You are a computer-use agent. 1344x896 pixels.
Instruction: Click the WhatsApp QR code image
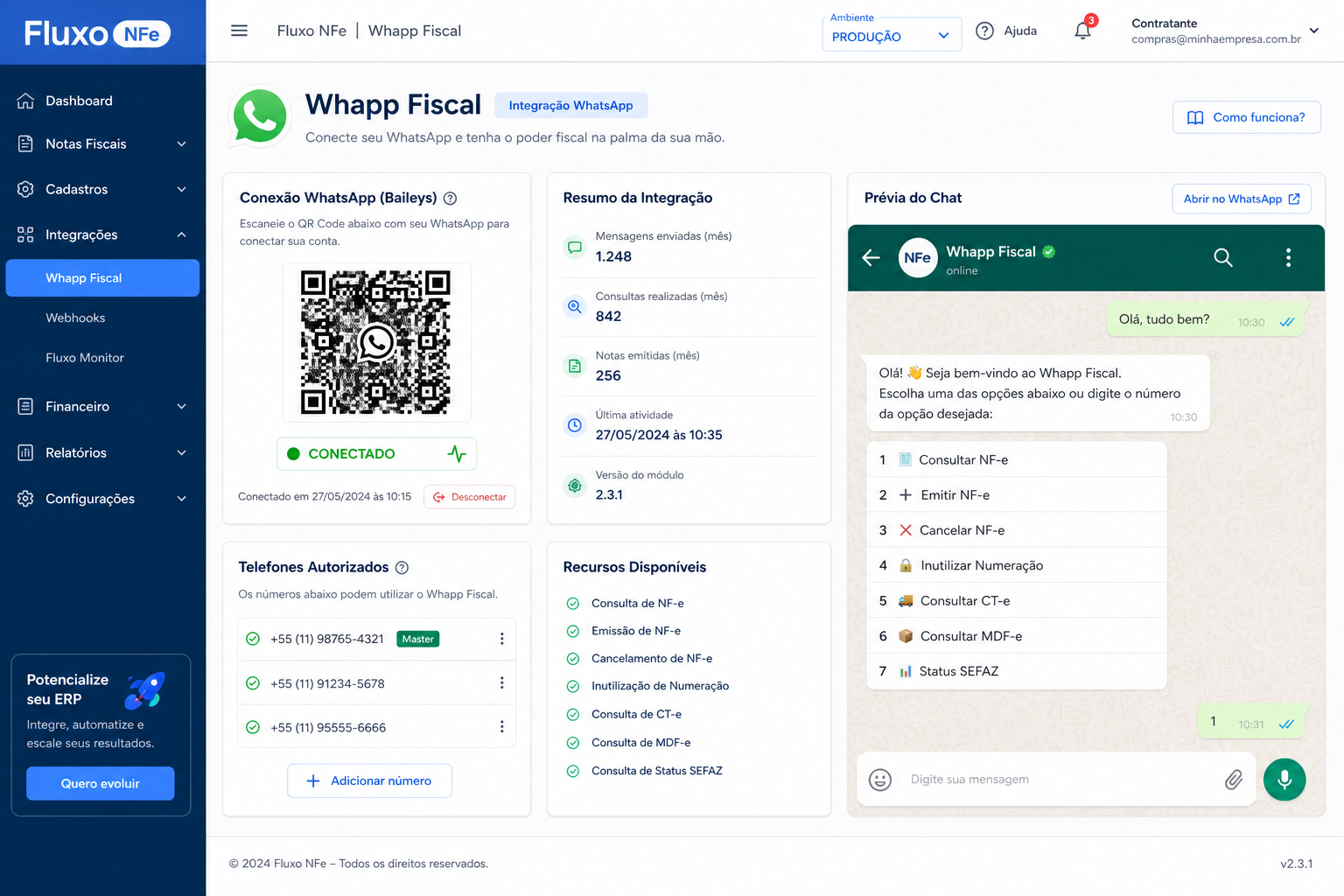[x=376, y=342]
